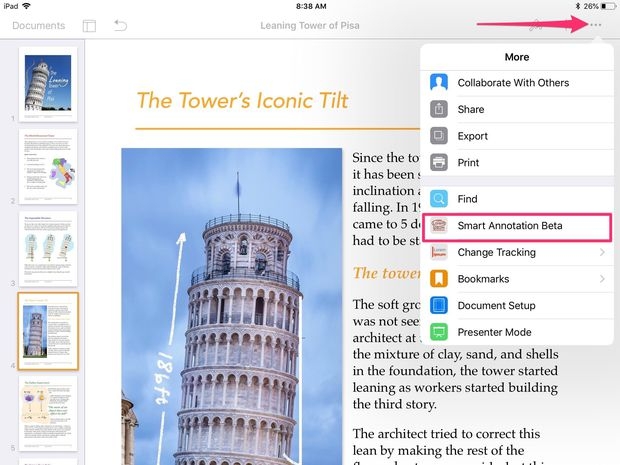
Task: Select page 3 thumbnail with tower diagrams
Action: (48, 249)
